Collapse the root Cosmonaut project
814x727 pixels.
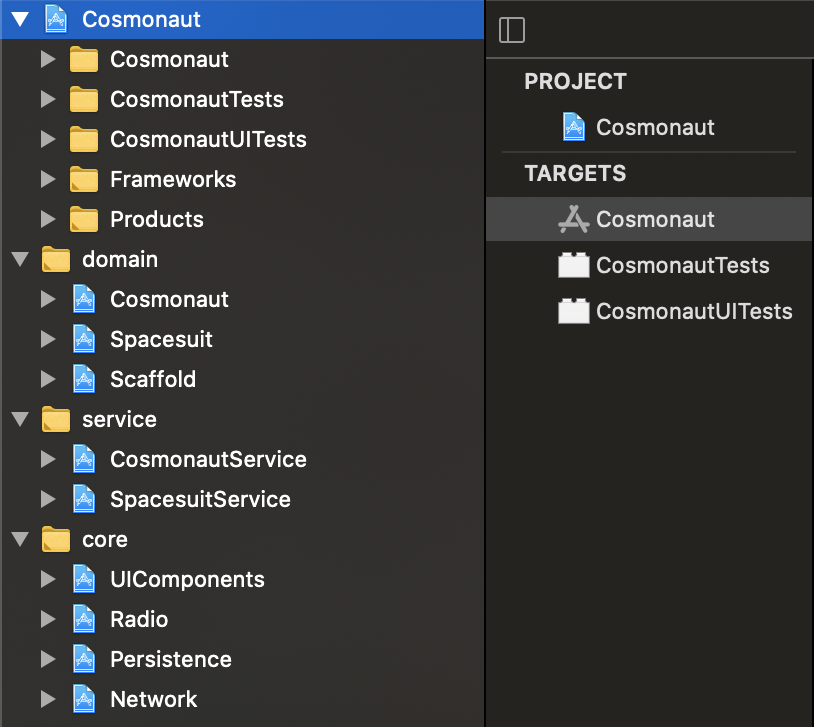pyautogui.click(x=20, y=19)
